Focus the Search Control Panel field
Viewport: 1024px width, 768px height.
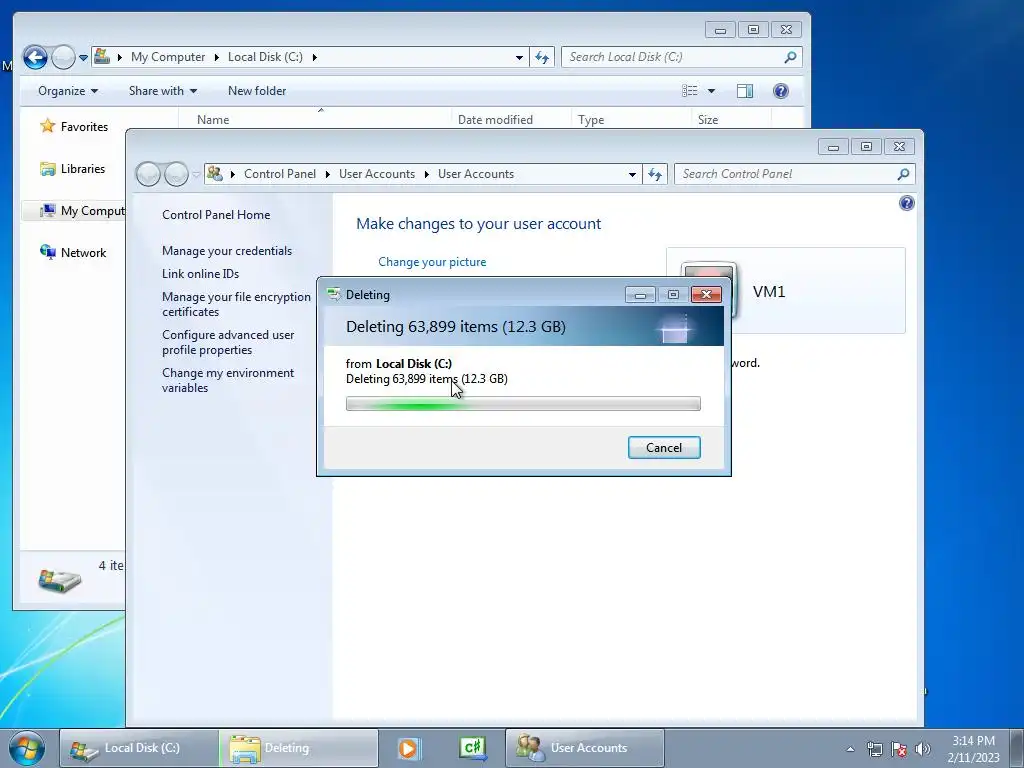[x=786, y=174]
